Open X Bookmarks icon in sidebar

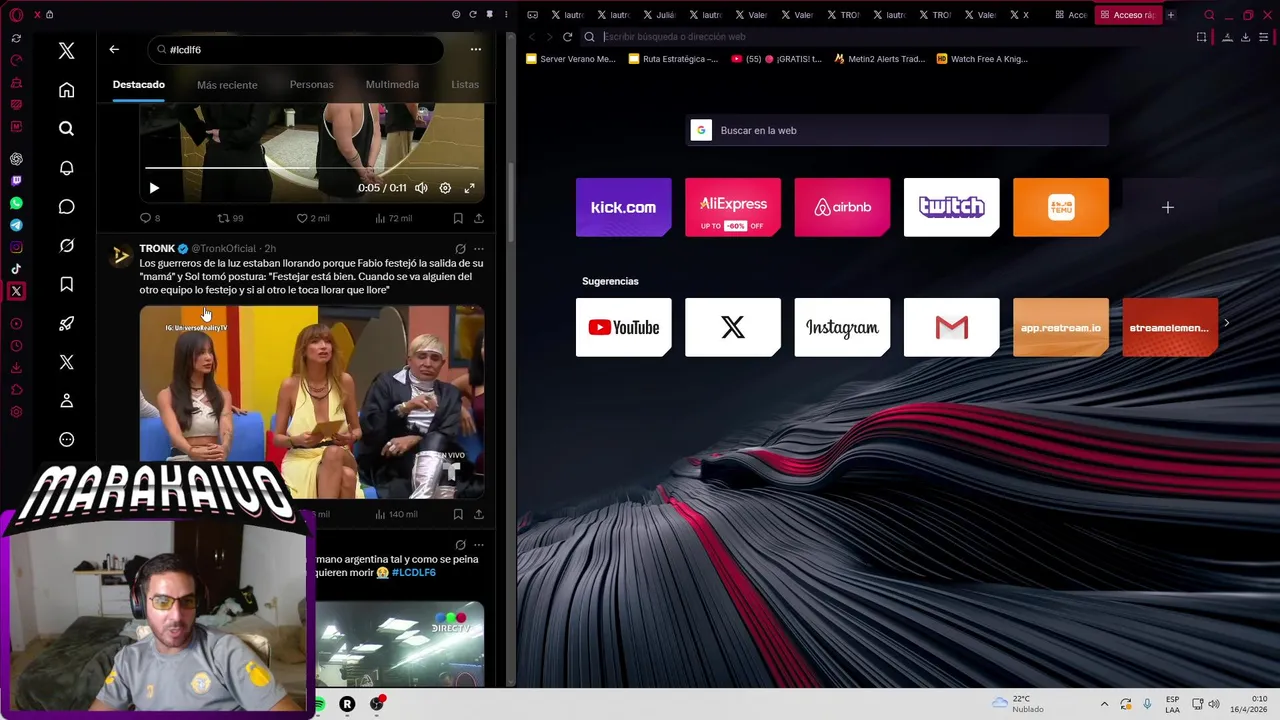(66, 285)
